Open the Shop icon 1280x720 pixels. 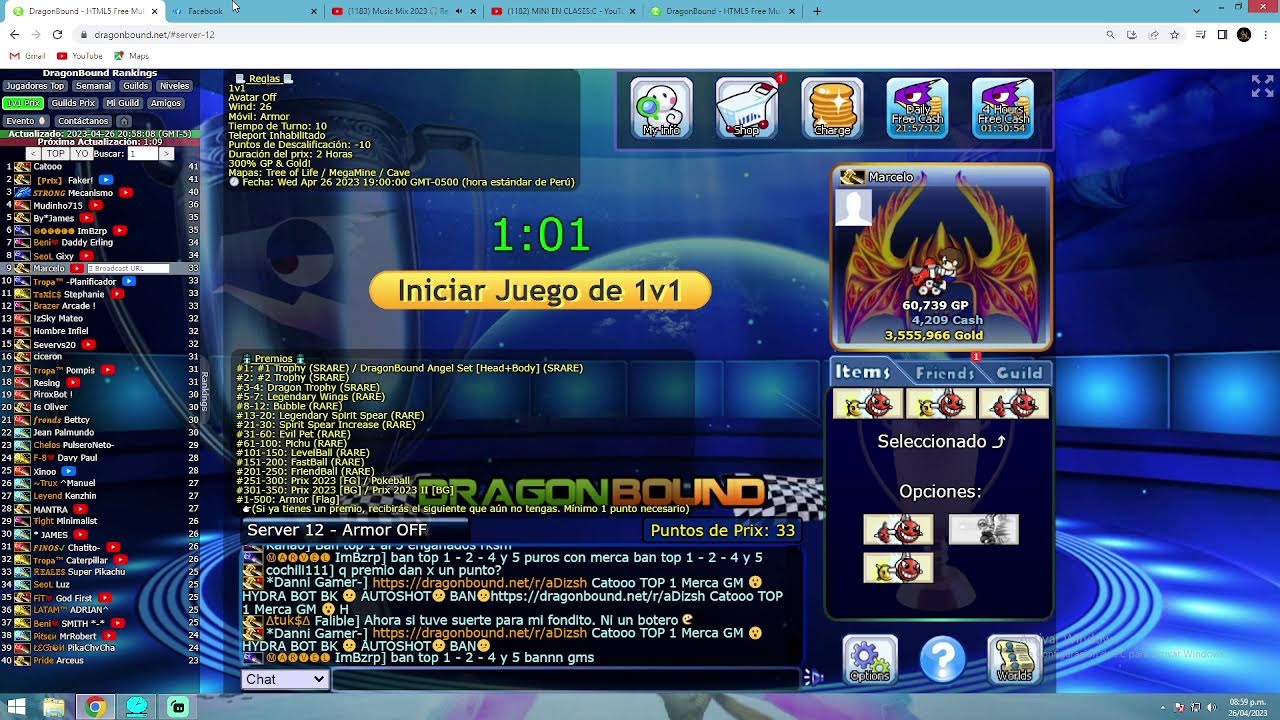(747, 108)
